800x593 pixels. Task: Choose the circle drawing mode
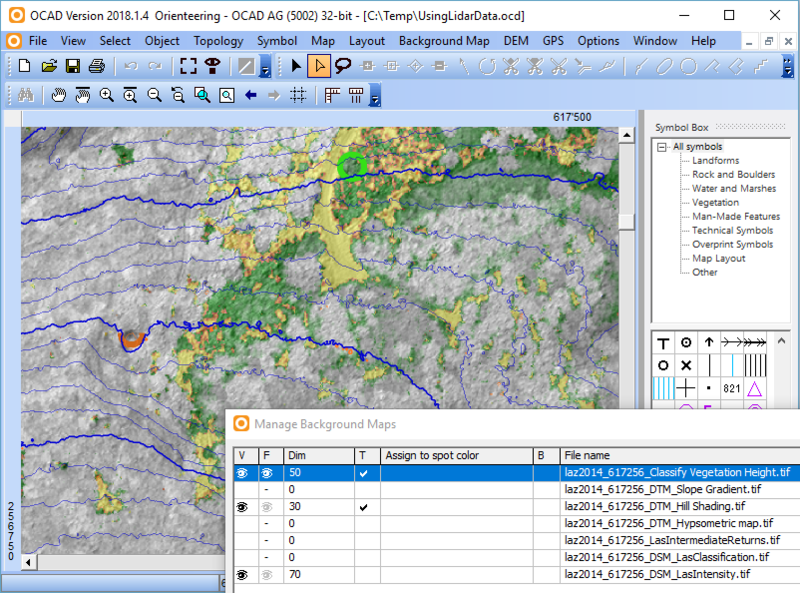pos(688,66)
